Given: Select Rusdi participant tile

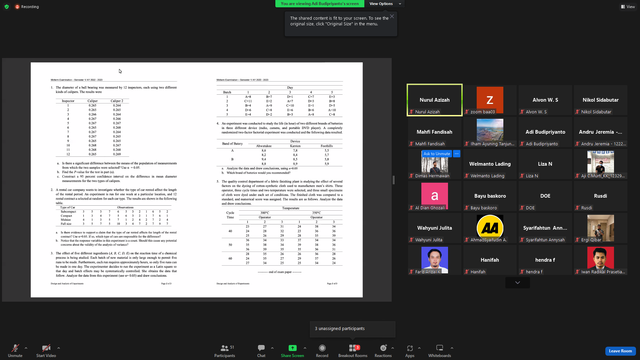Looking at the screenshot, I should [600, 196].
